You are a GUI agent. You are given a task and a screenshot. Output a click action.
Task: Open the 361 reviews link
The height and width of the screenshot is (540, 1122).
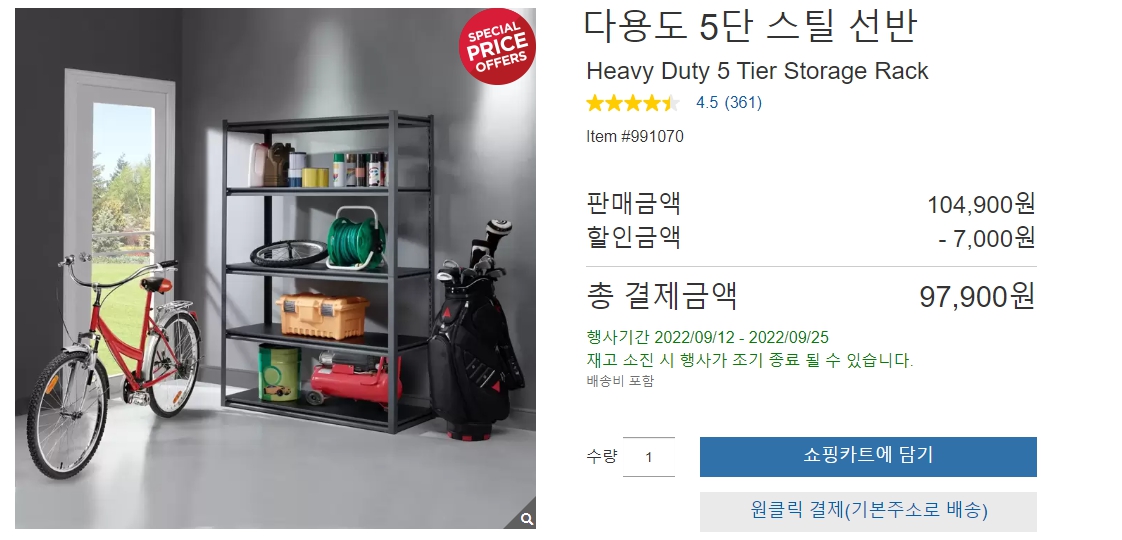tap(743, 102)
